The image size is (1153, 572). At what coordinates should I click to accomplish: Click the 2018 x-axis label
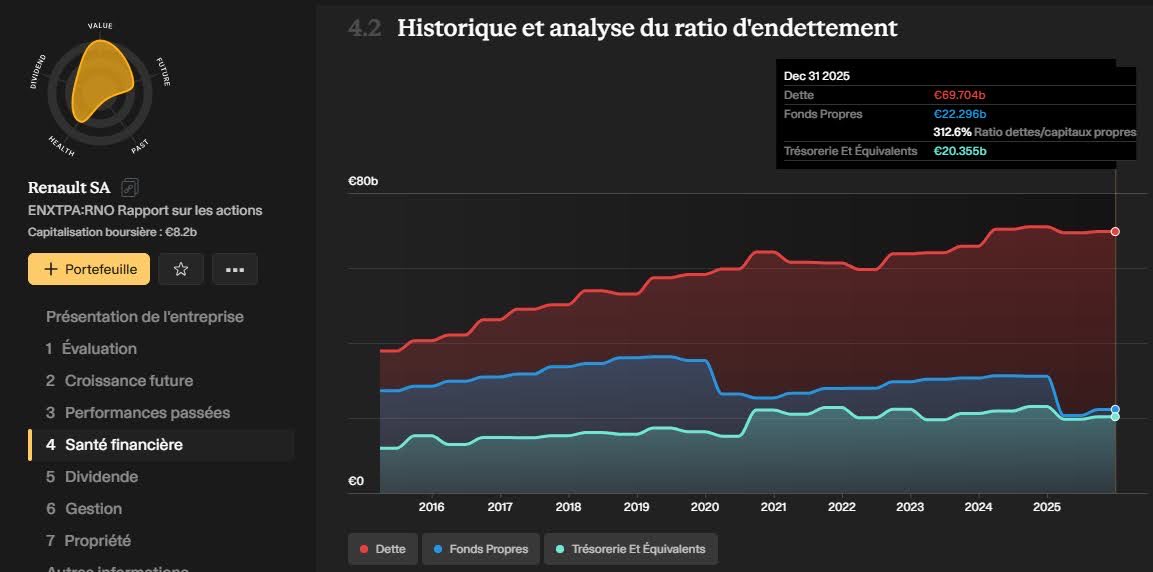568,507
